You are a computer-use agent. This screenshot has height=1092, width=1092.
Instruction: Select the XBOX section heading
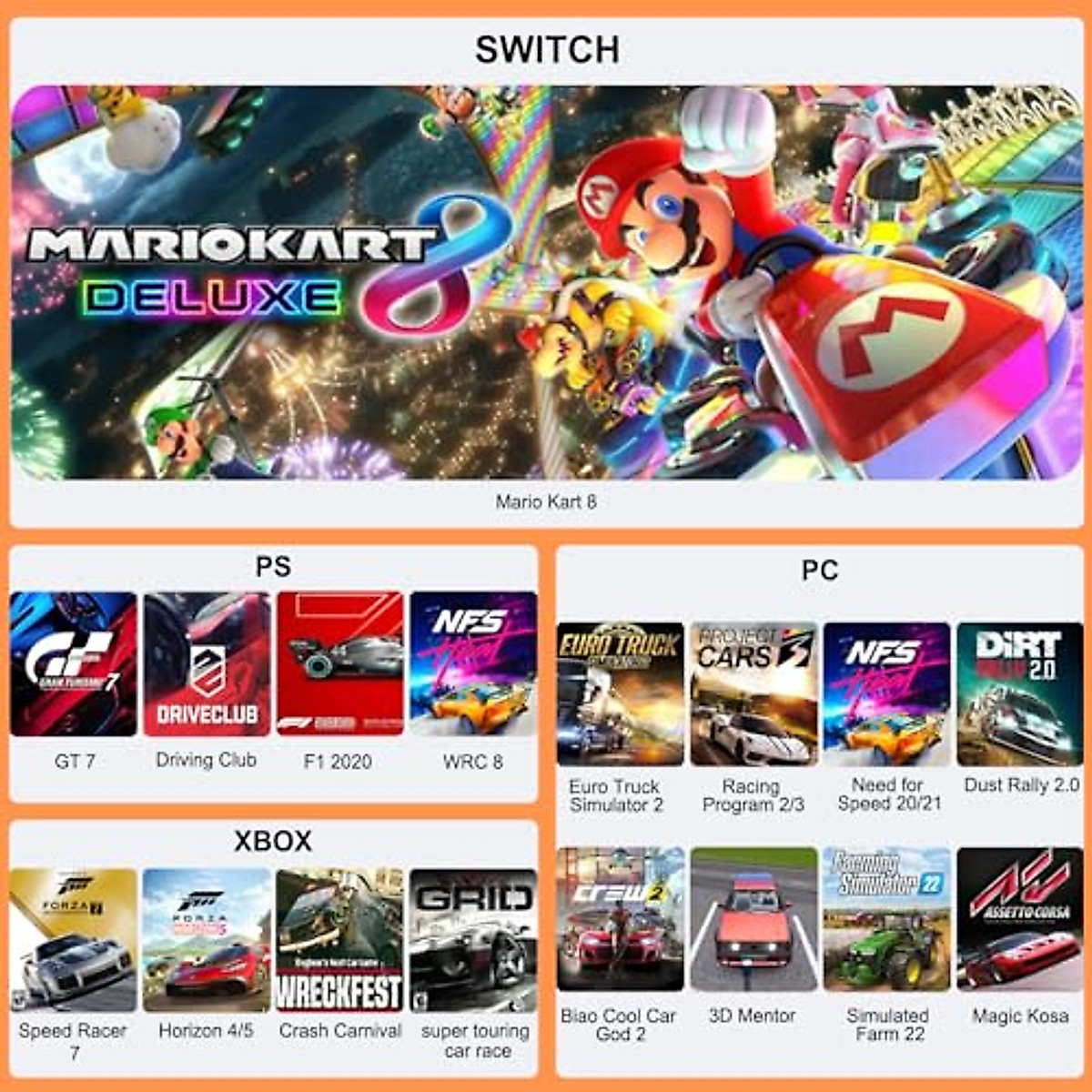coord(273,841)
